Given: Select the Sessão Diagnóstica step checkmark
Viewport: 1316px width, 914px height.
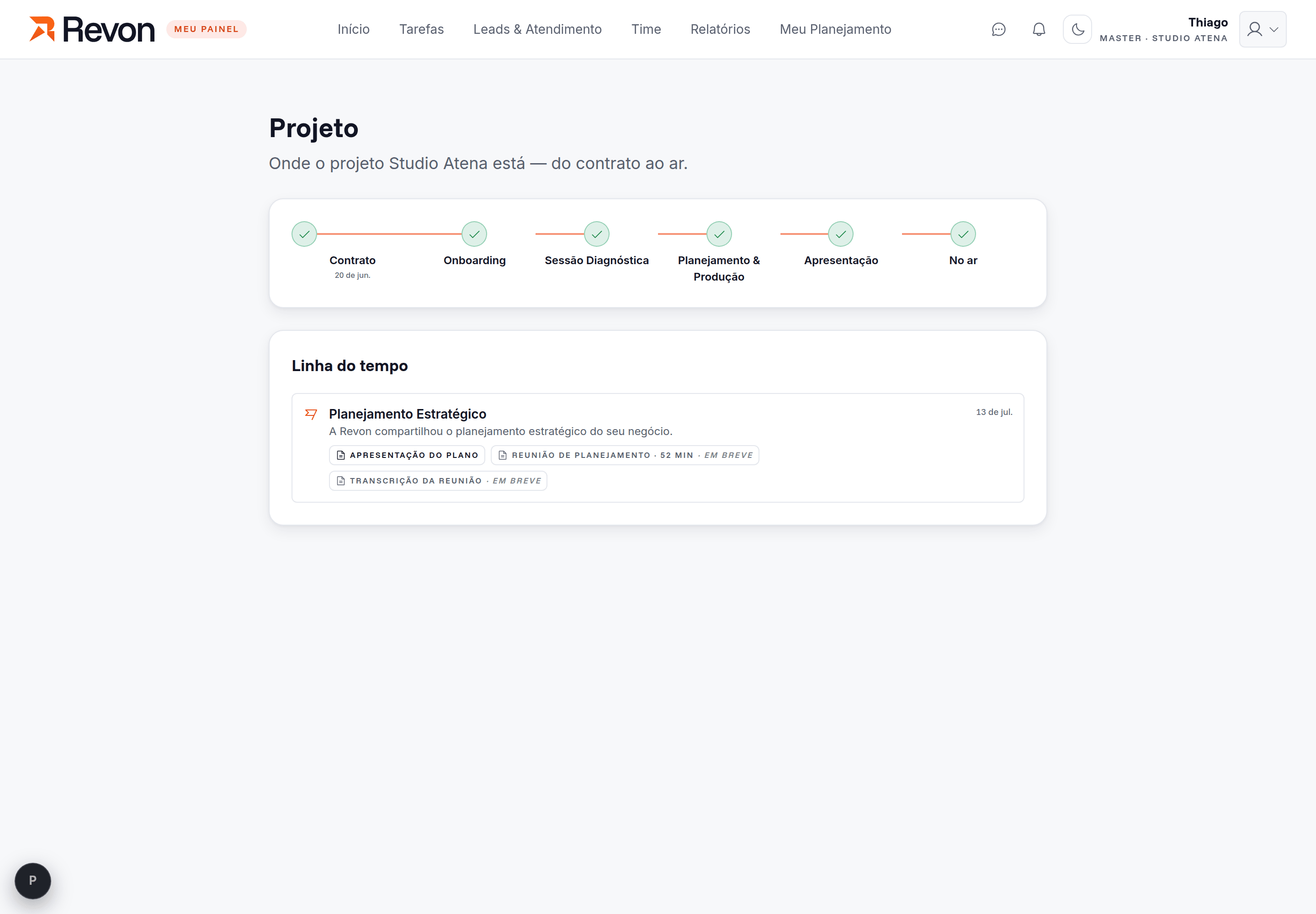Looking at the screenshot, I should pos(597,234).
